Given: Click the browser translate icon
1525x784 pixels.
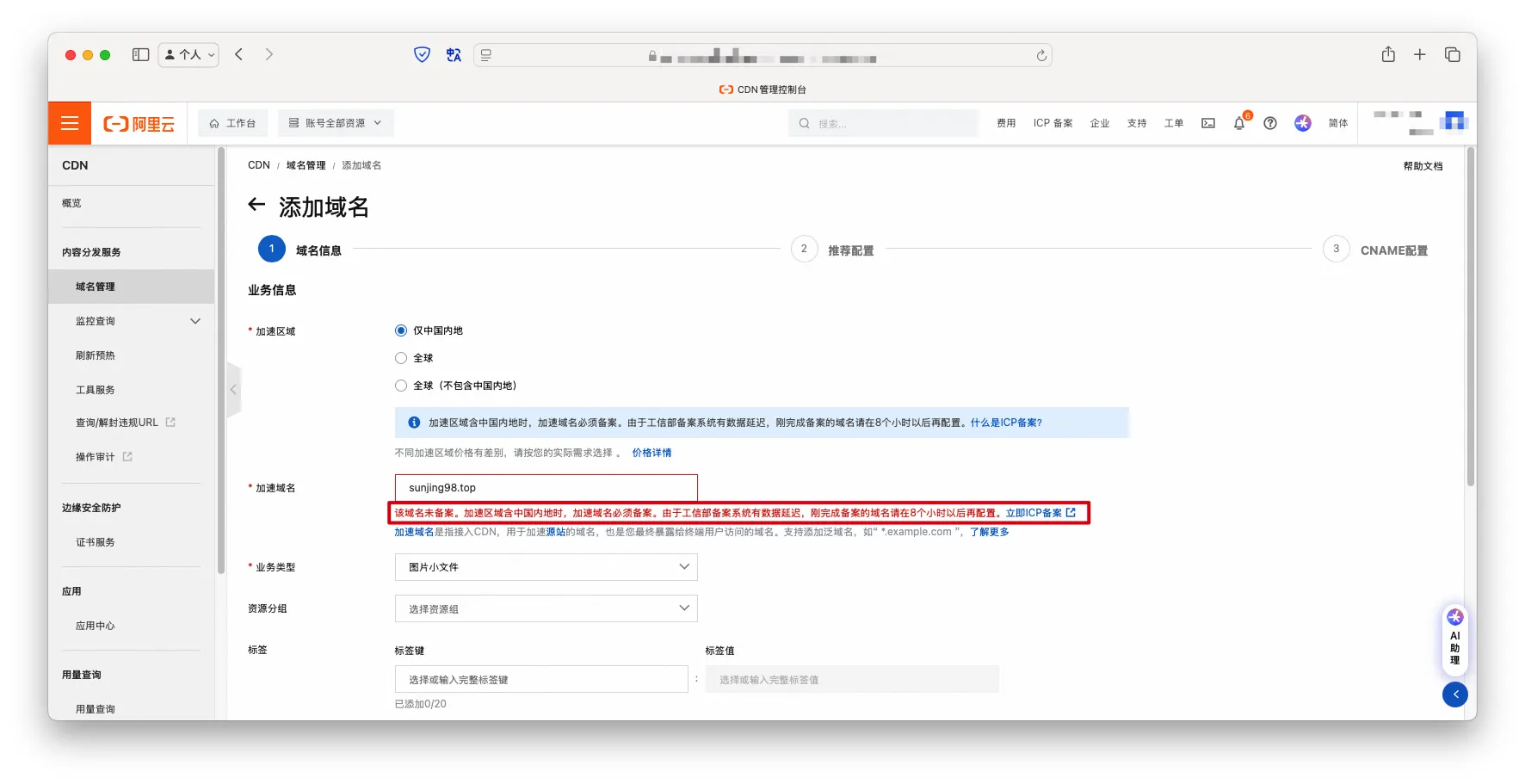Looking at the screenshot, I should 454,55.
